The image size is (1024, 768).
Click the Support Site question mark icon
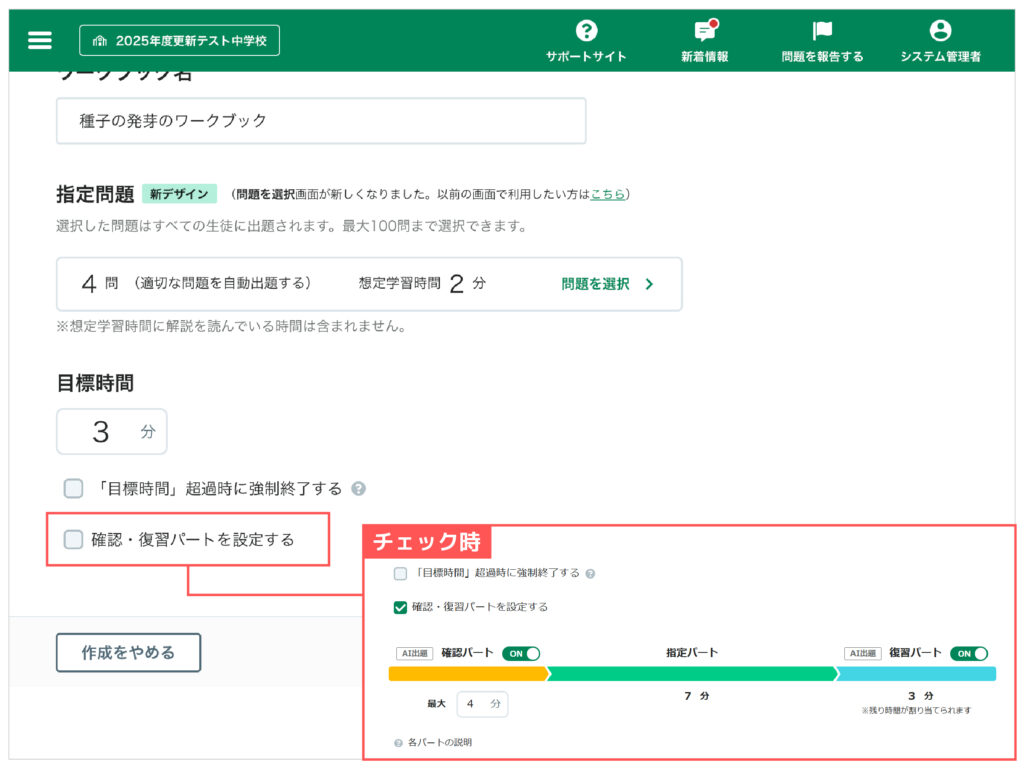[x=586, y=31]
